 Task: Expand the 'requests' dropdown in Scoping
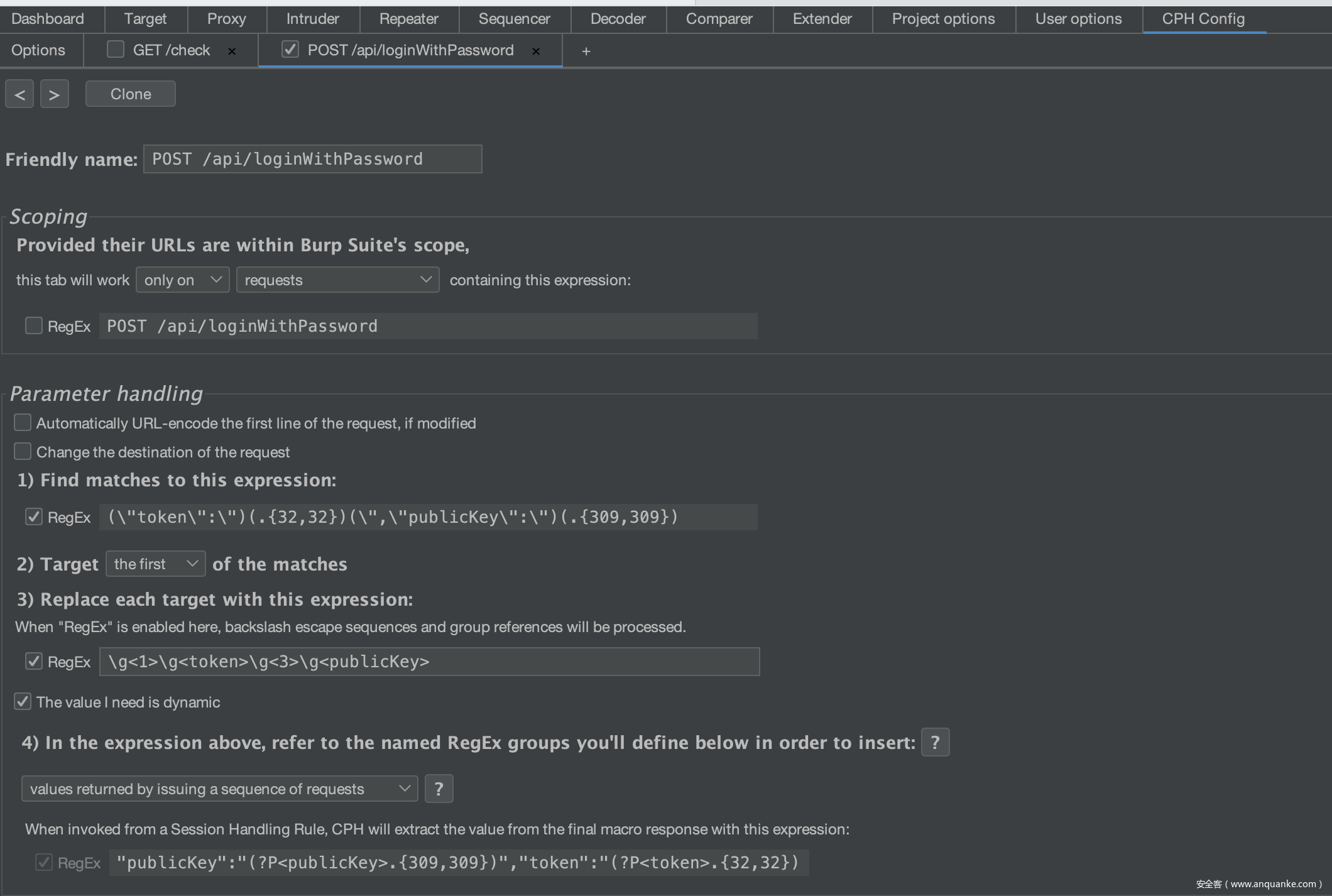[x=337, y=280]
